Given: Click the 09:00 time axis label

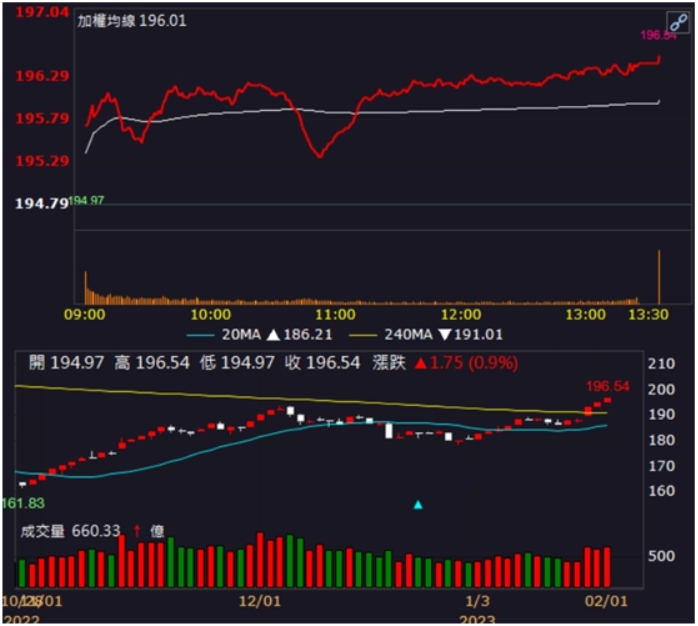Looking at the screenshot, I should (85, 314).
